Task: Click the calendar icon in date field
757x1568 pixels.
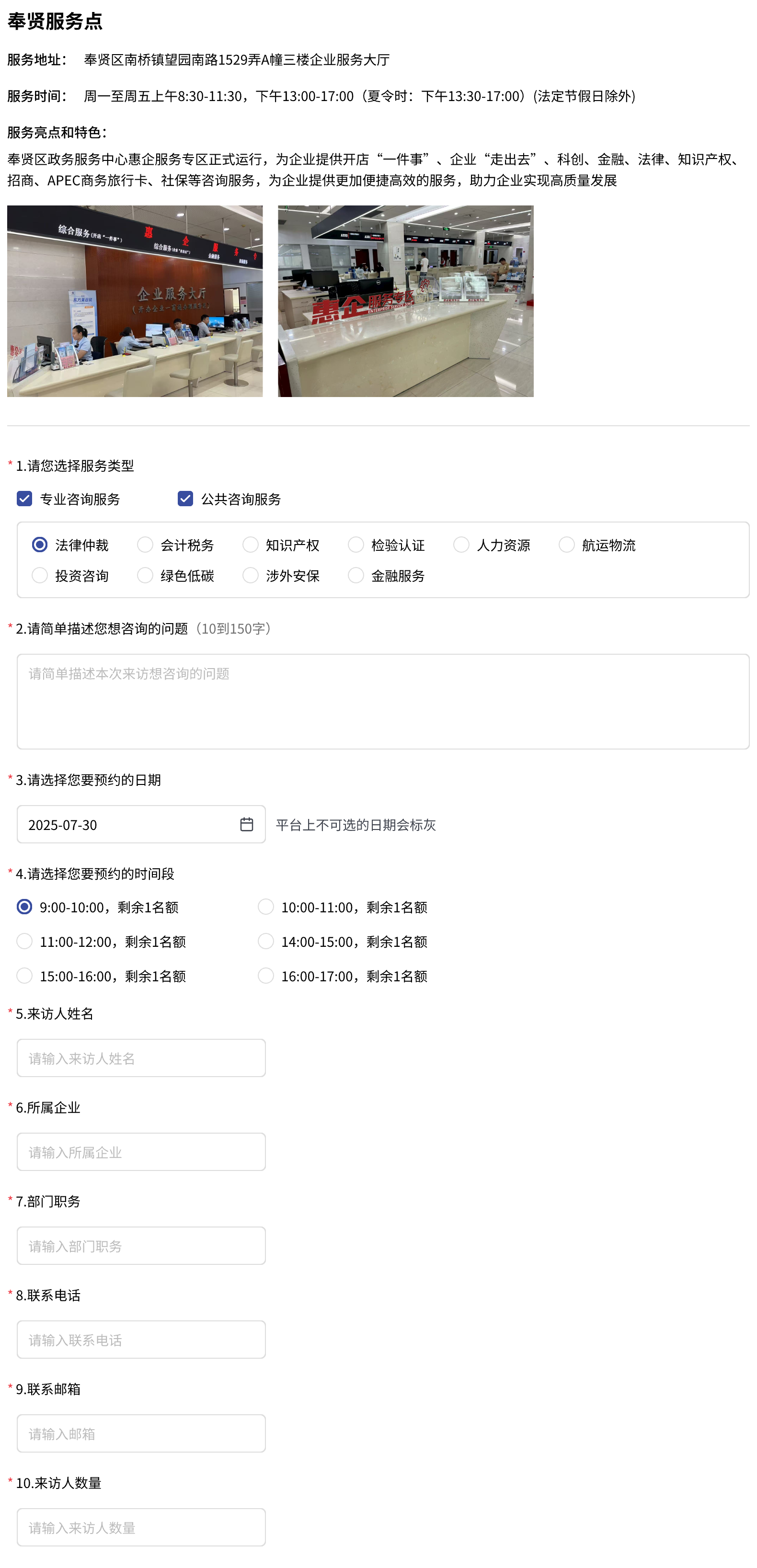Action: pyautogui.click(x=246, y=824)
